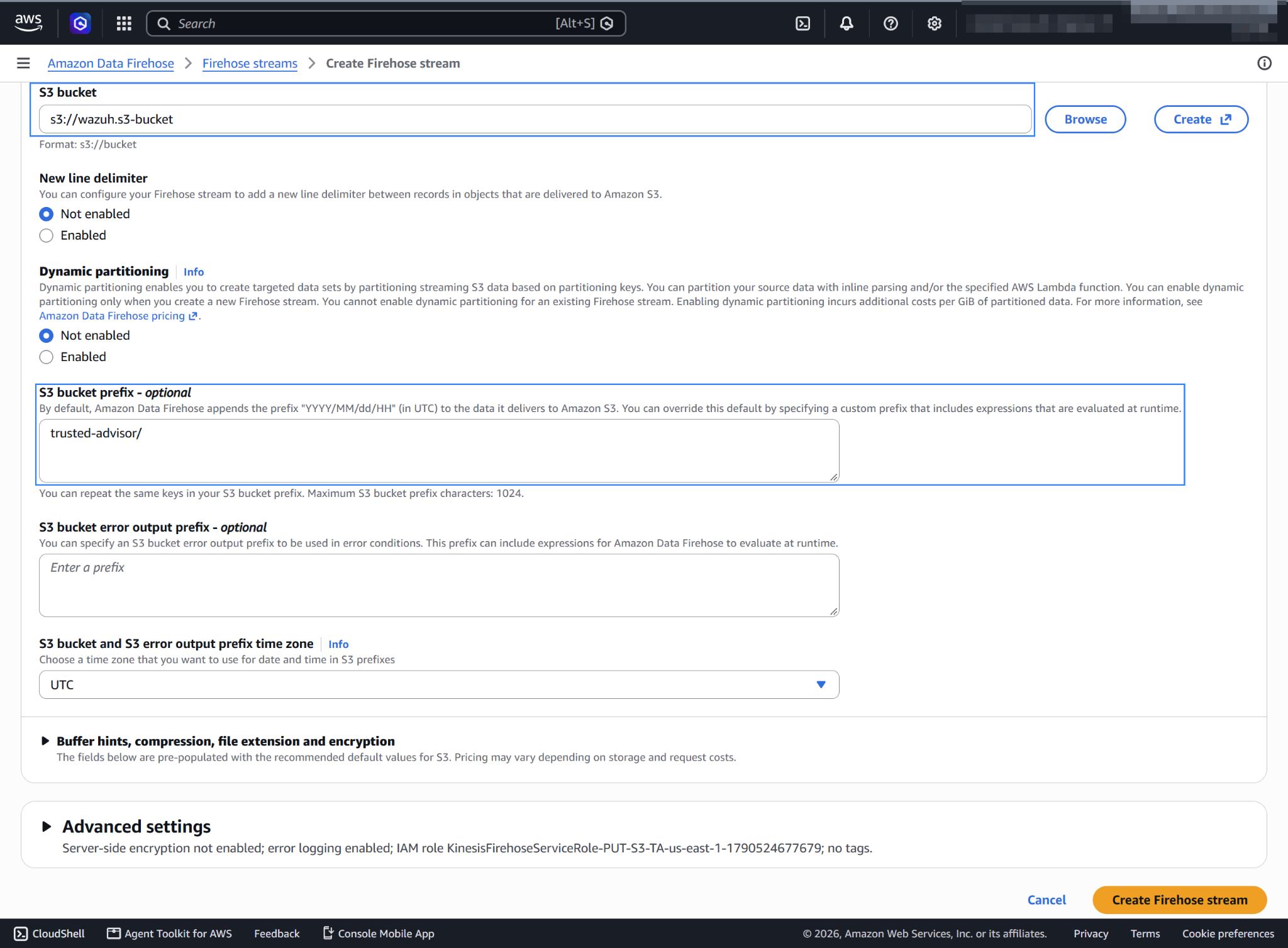Expand the Advanced settings section
This screenshot has width=1288, height=948.
pyautogui.click(x=47, y=826)
